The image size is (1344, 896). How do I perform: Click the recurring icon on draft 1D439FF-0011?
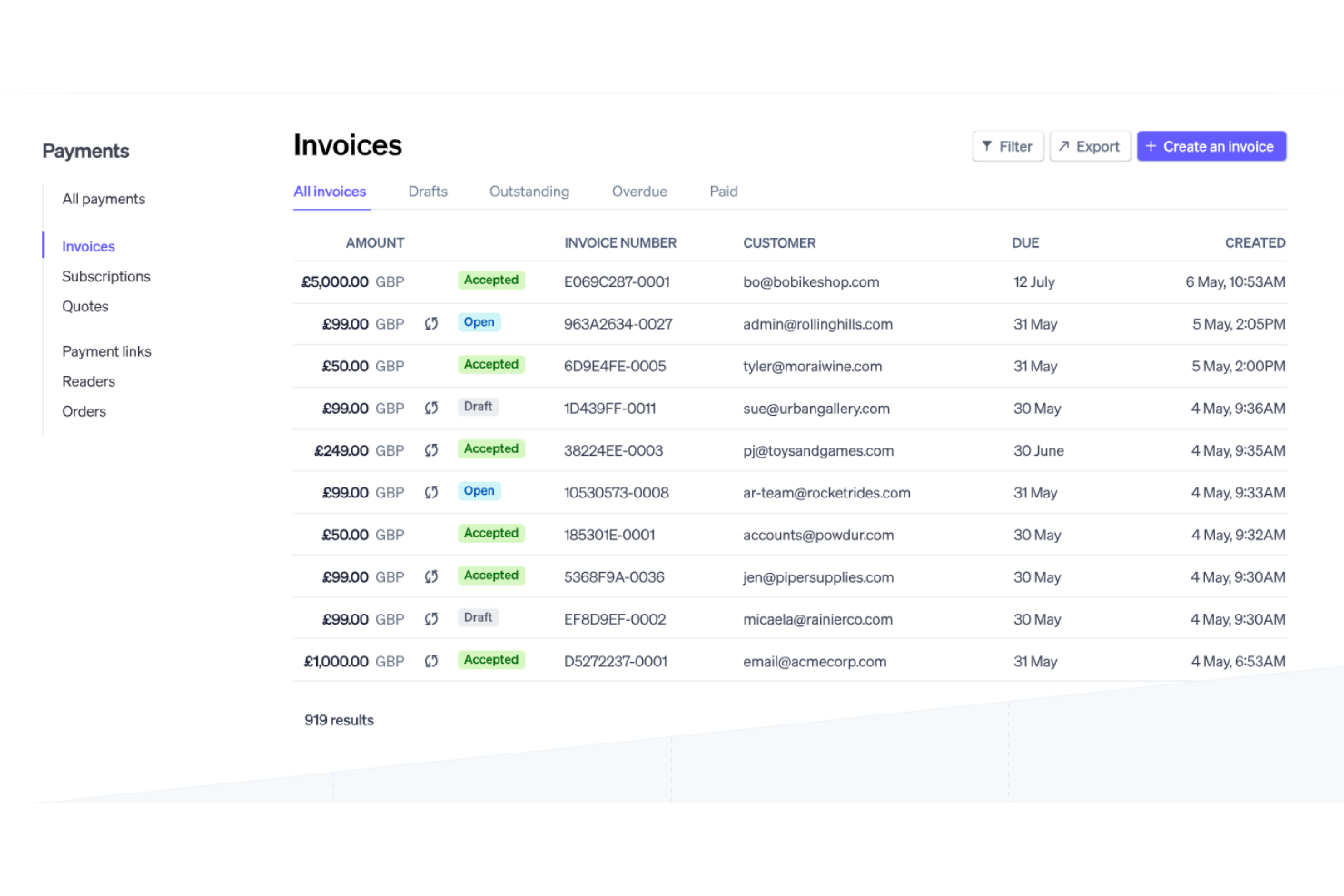tap(431, 409)
